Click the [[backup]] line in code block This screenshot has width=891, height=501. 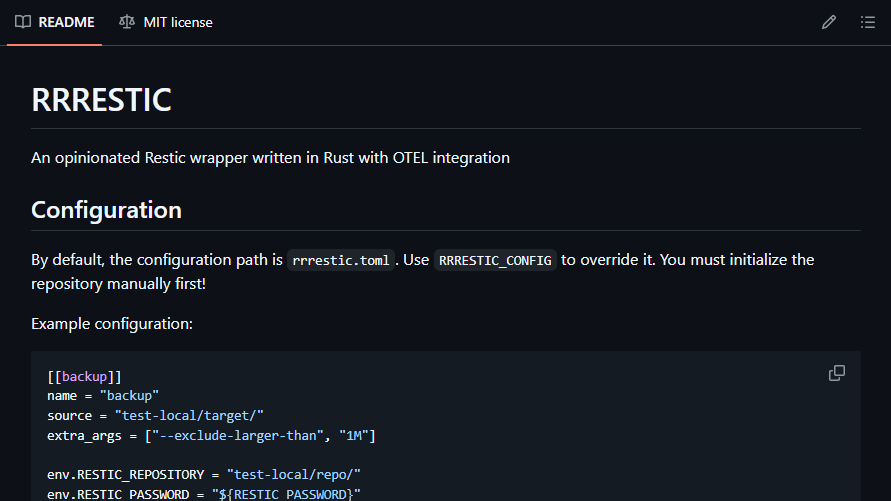click(x=84, y=376)
